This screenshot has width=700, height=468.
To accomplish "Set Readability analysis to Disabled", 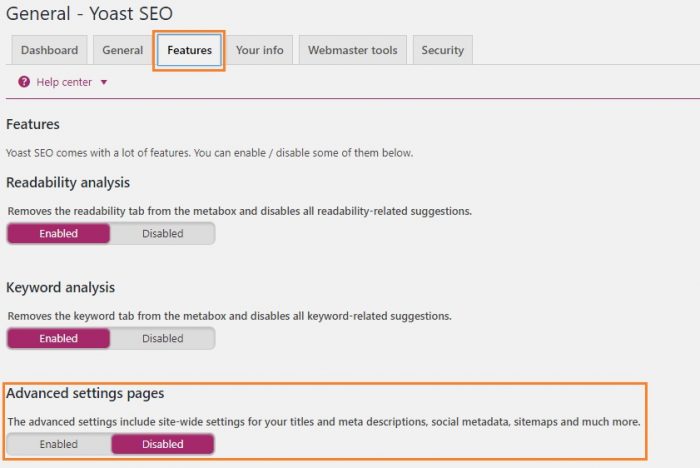I will (x=162, y=234).
